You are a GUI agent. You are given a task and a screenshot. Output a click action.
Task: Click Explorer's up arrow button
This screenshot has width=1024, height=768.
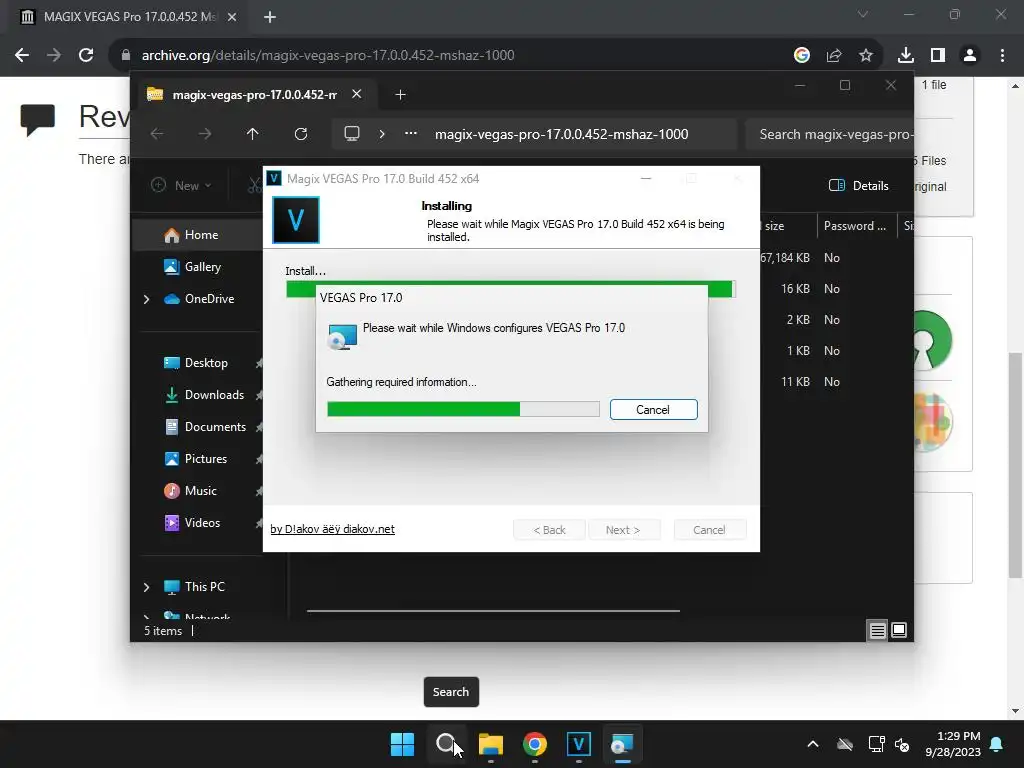coord(253,134)
